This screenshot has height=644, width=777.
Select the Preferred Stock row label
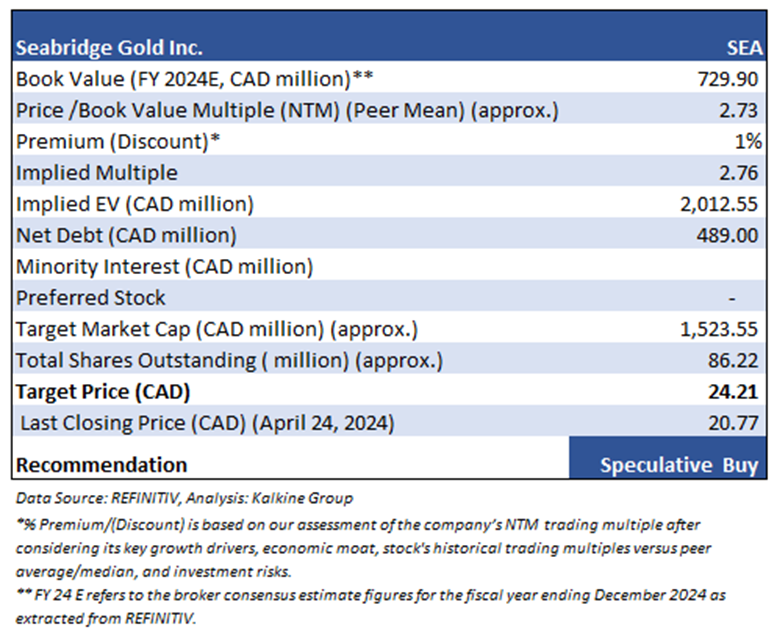pos(91,297)
